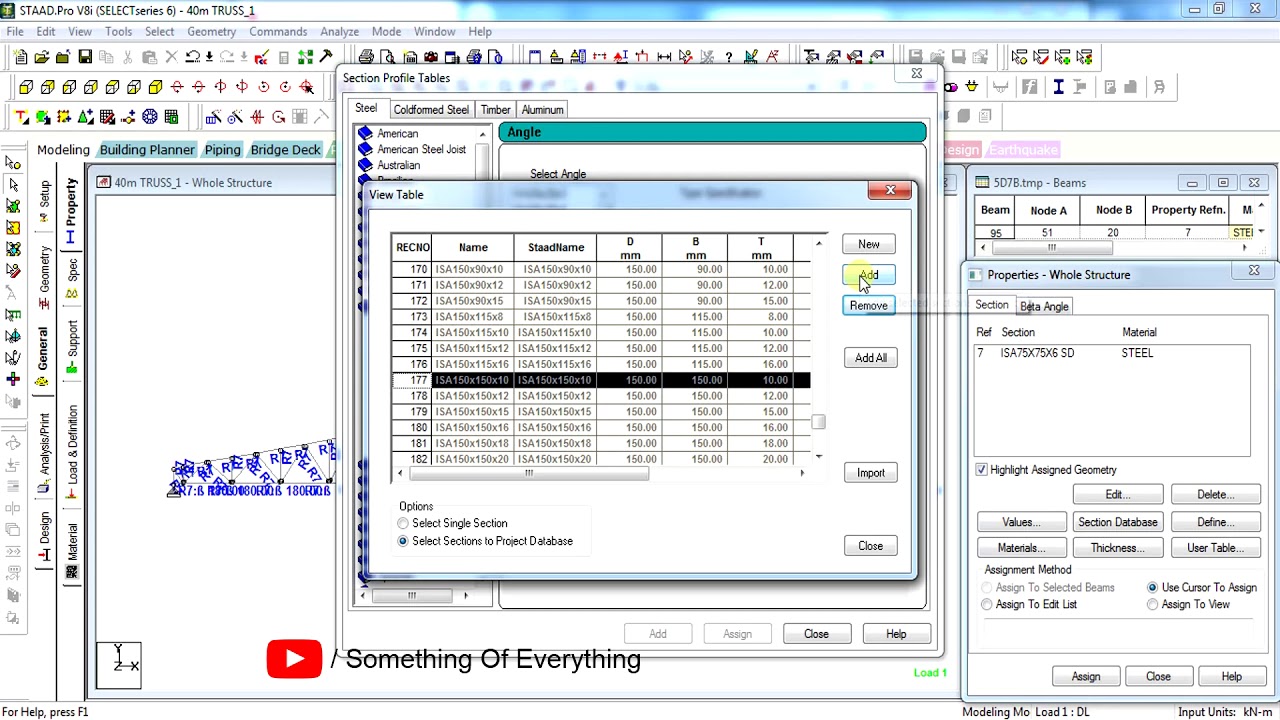Open the Analyze menu
Image resolution: width=1280 pixels, height=720 pixels.
coord(340,31)
